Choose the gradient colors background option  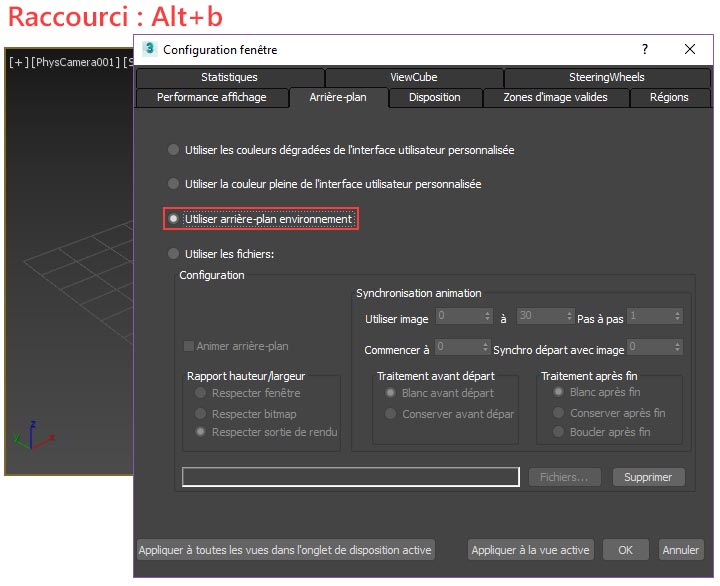click(174, 150)
